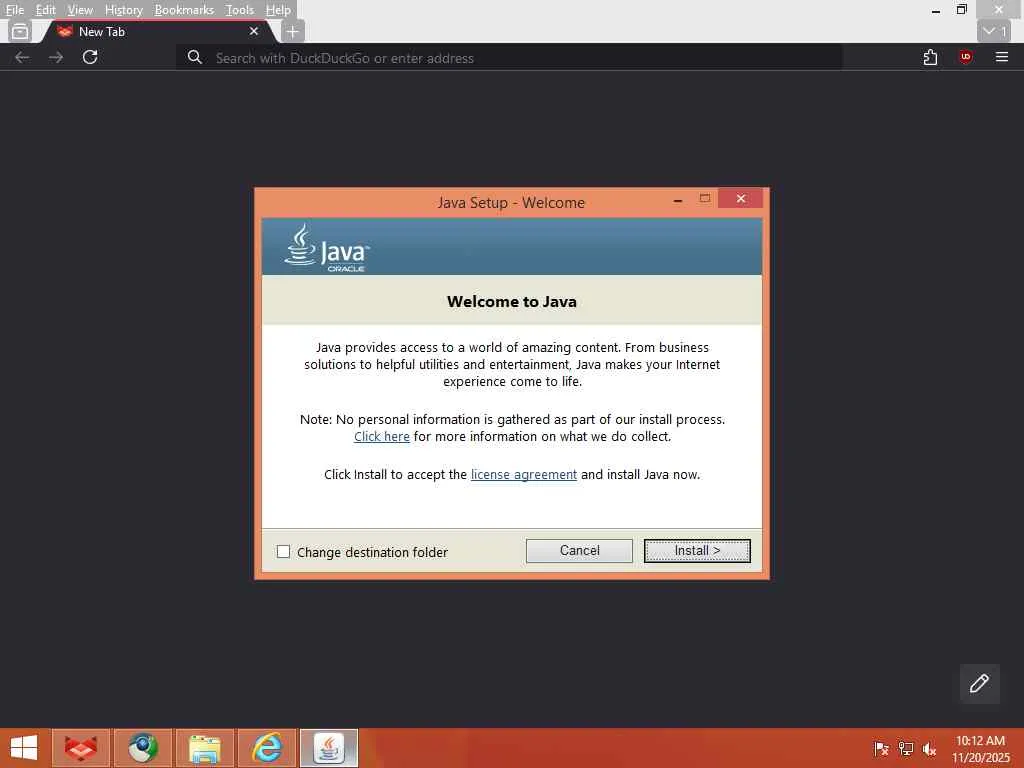Open the File menu in browser
The height and width of the screenshot is (768, 1024).
[x=14, y=10]
